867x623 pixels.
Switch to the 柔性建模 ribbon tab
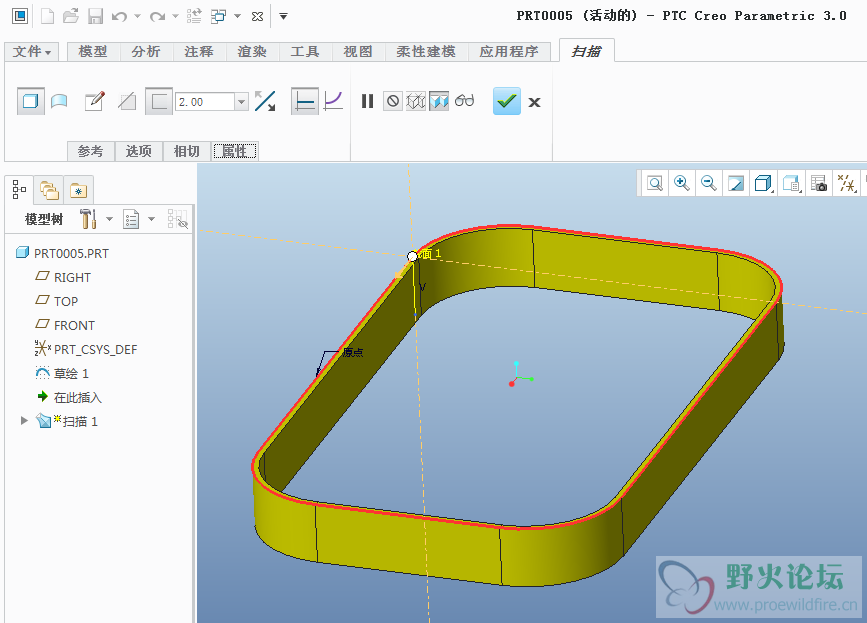pos(426,51)
